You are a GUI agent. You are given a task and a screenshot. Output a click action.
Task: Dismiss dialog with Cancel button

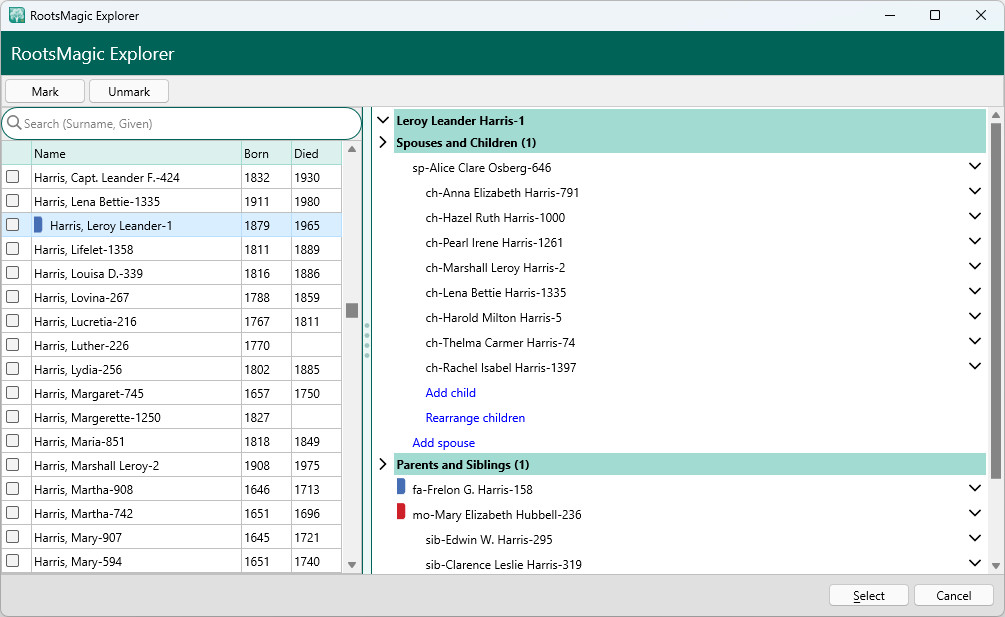pyautogui.click(x=954, y=595)
